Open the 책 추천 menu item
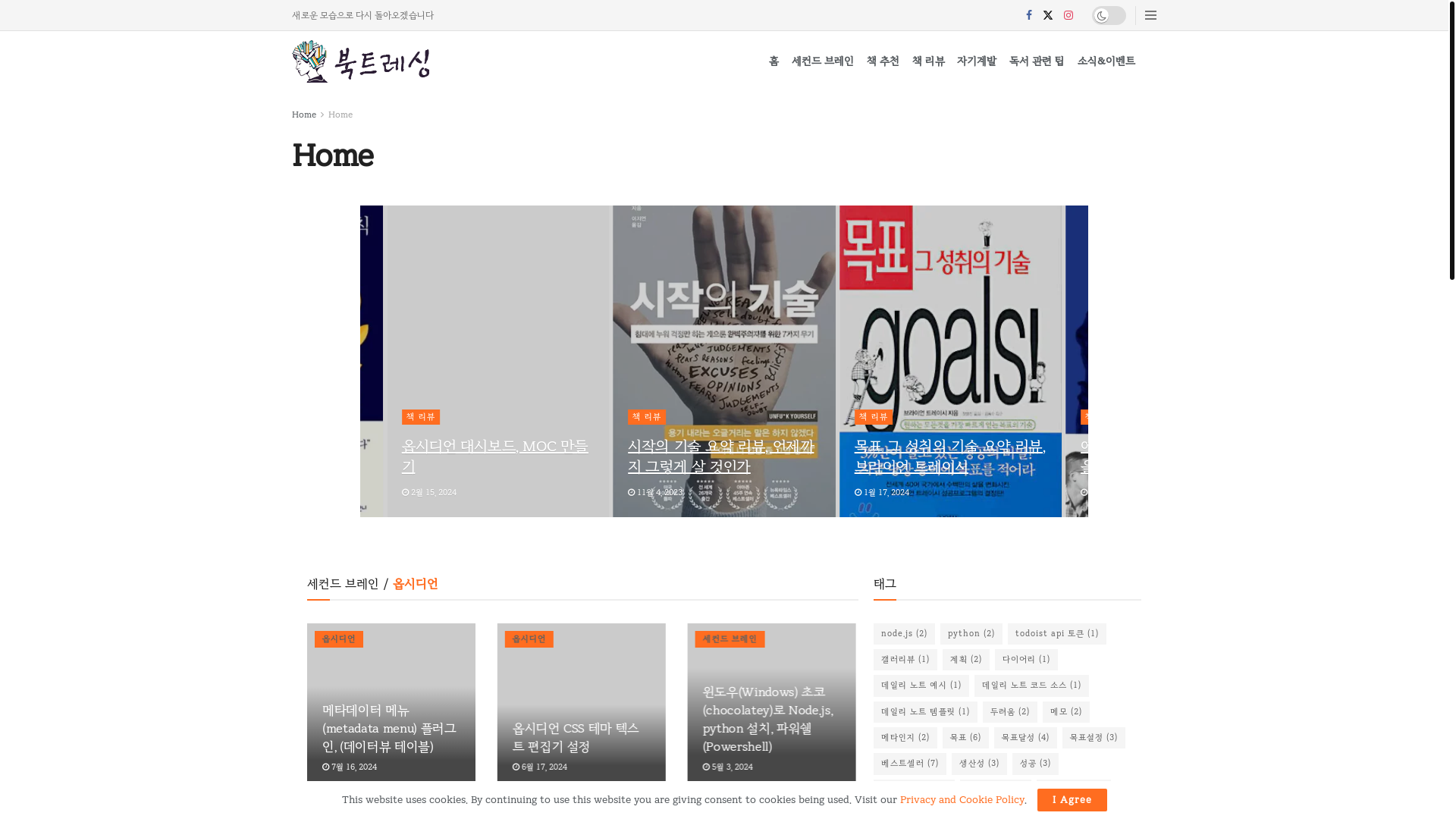Viewport: 1456px width, 819px height. (883, 61)
